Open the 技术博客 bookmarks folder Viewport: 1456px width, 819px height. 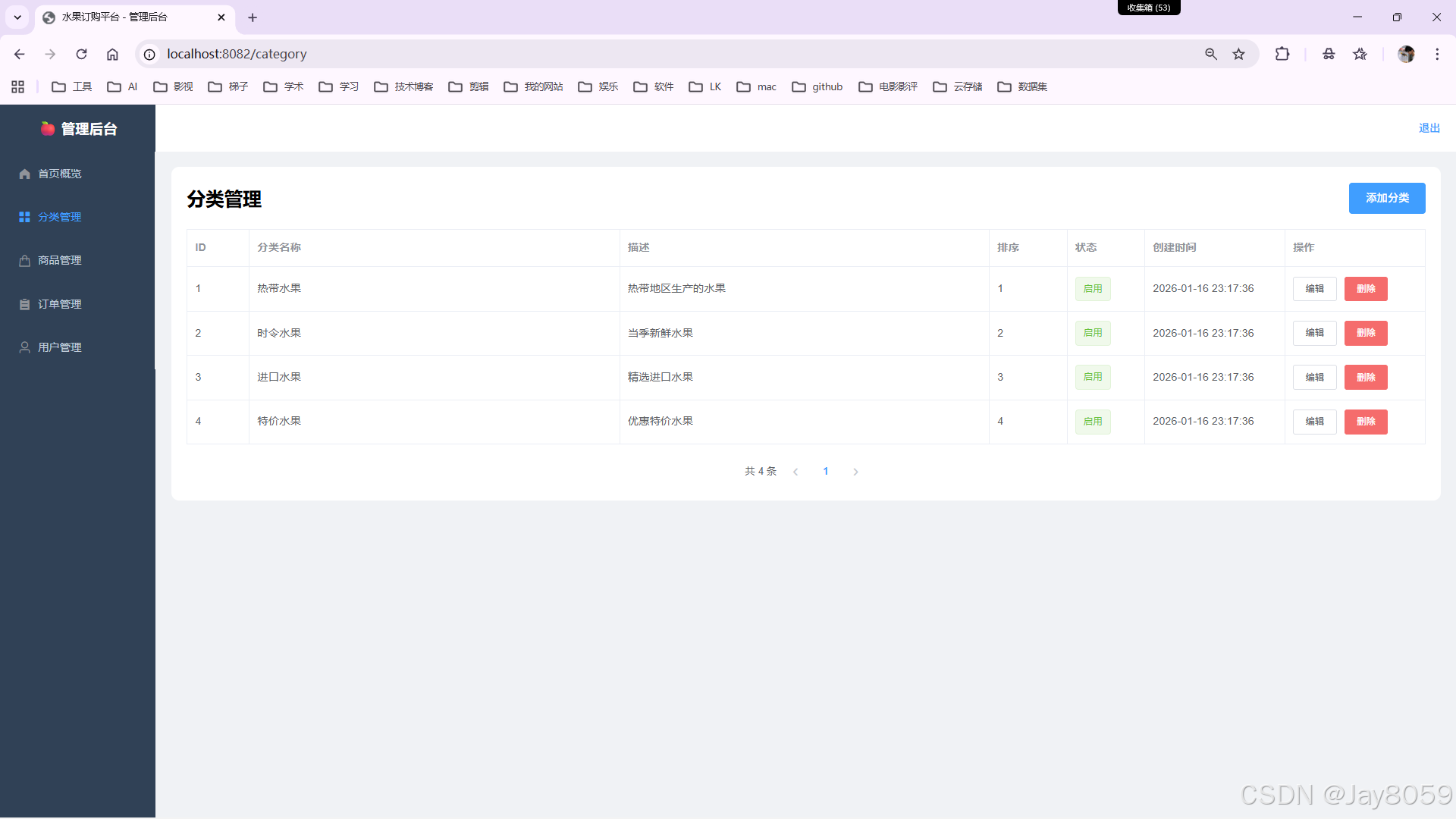403,86
